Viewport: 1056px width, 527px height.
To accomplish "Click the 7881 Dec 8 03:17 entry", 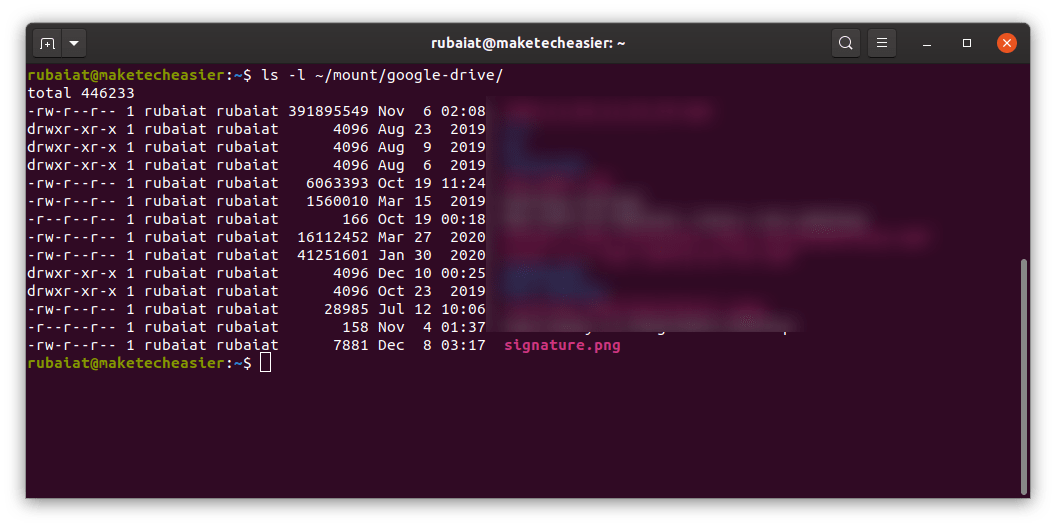I will click(409, 346).
